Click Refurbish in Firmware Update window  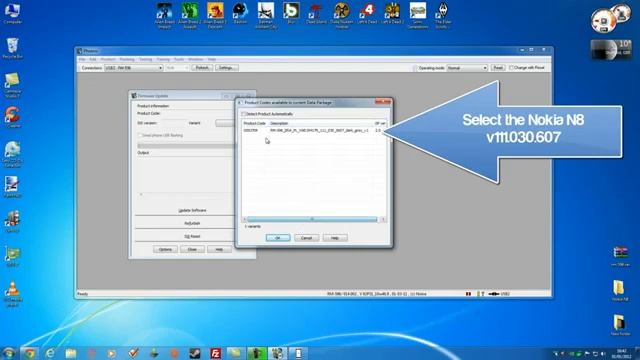tap(192, 223)
